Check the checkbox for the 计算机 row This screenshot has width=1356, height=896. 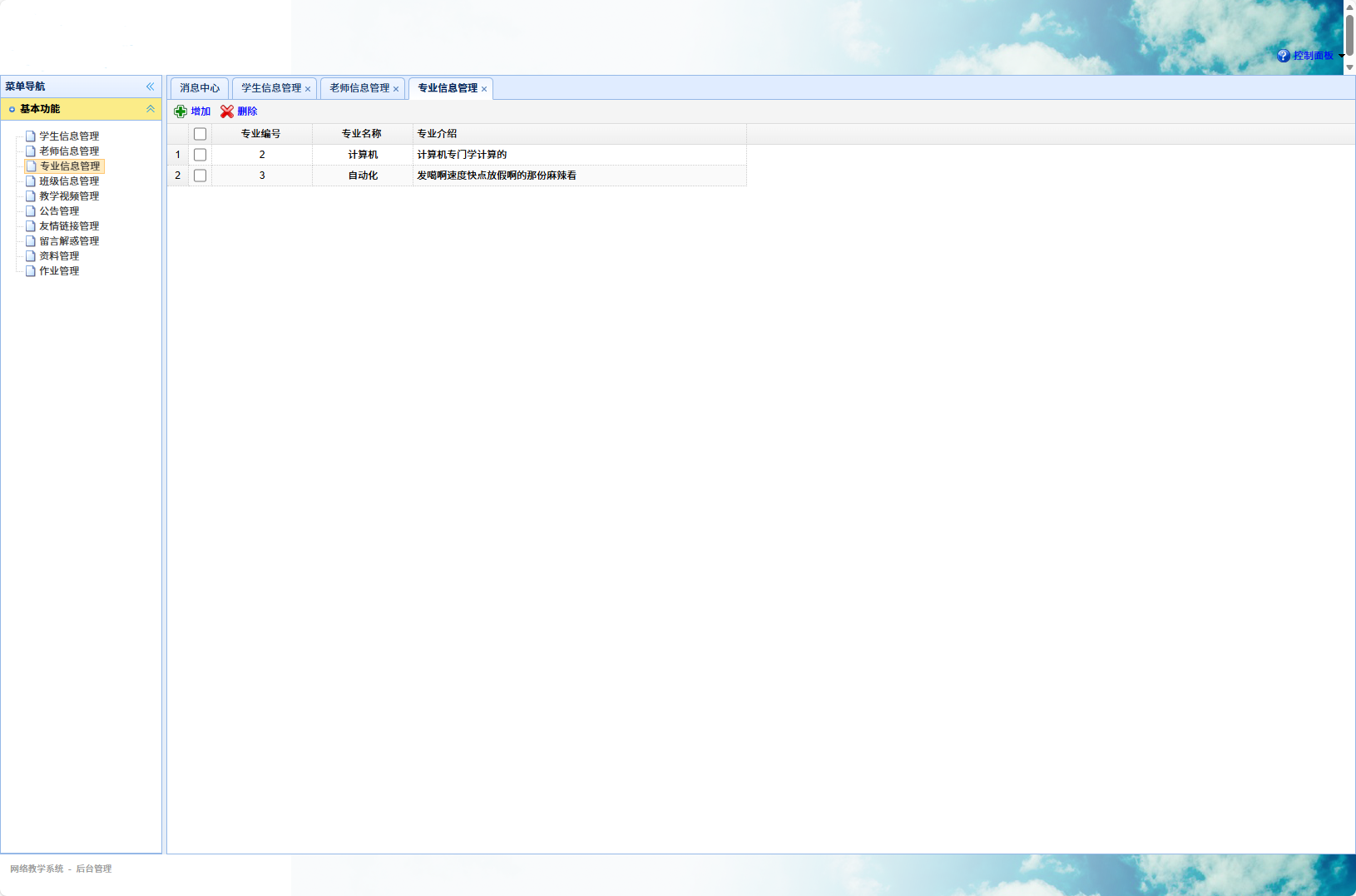coord(200,155)
